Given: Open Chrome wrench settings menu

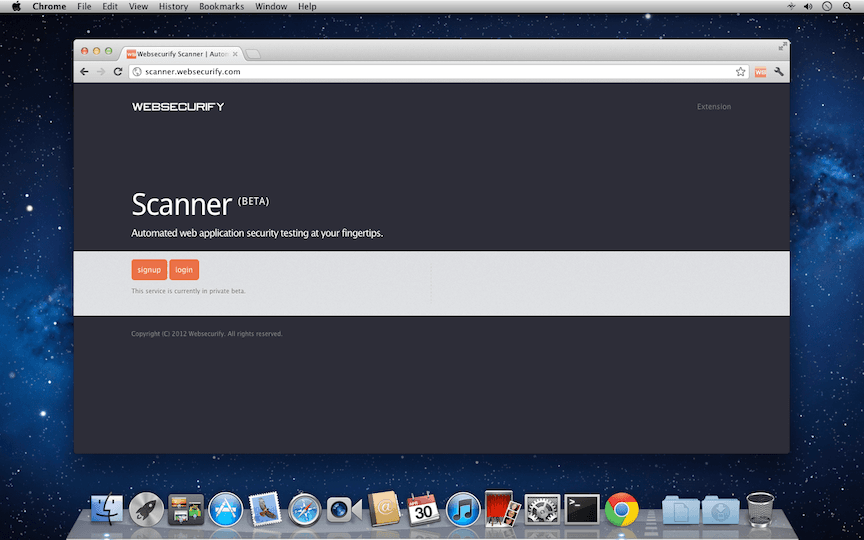Looking at the screenshot, I should coord(779,72).
